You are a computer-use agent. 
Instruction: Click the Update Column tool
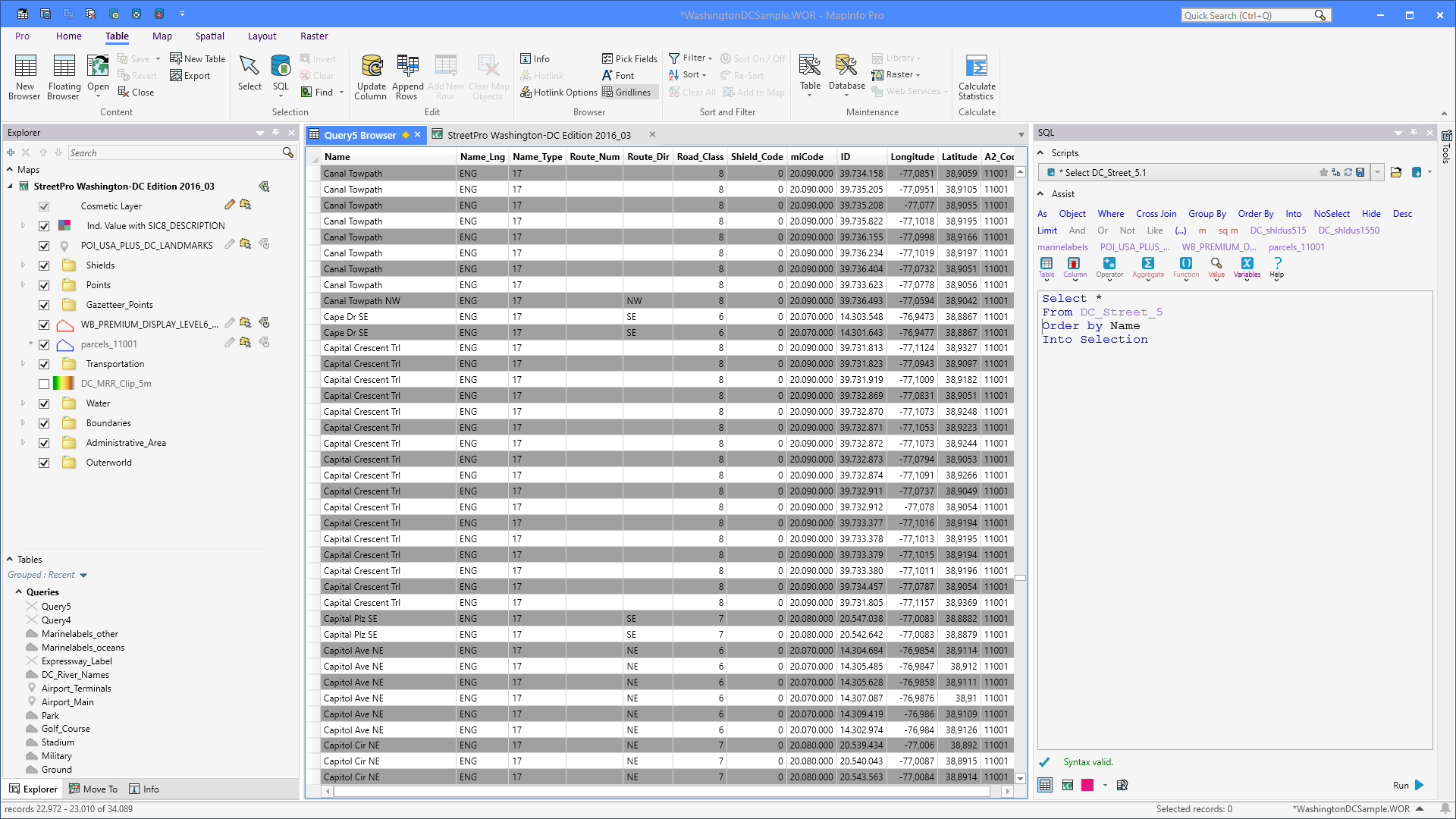pyautogui.click(x=371, y=76)
